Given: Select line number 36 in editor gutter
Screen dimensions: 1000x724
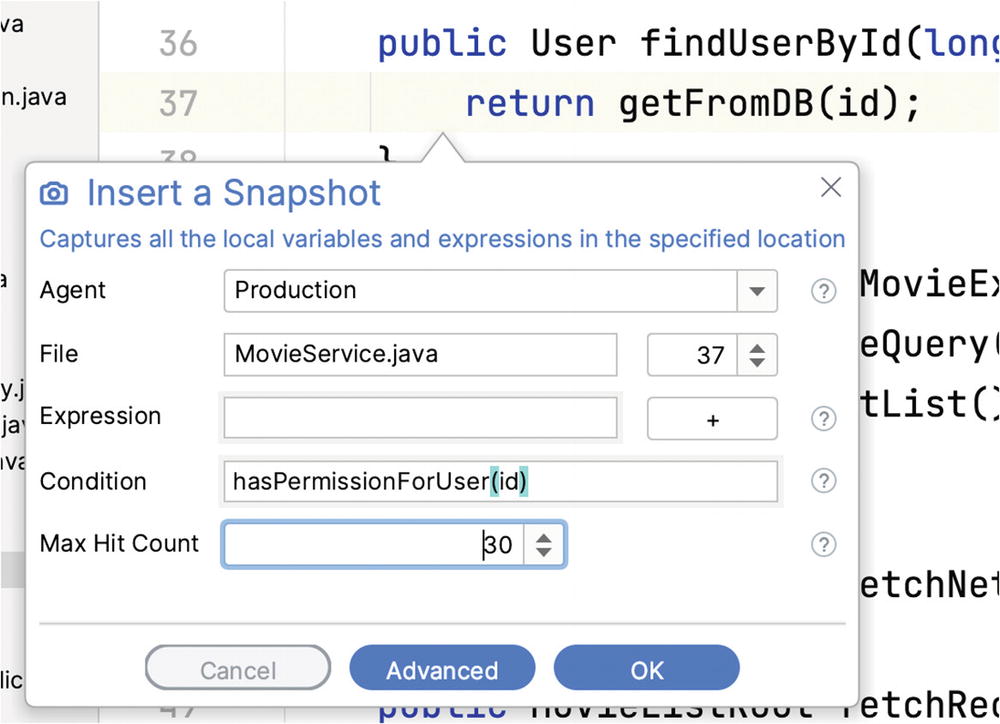Looking at the screenshot, I should [178, 43].
